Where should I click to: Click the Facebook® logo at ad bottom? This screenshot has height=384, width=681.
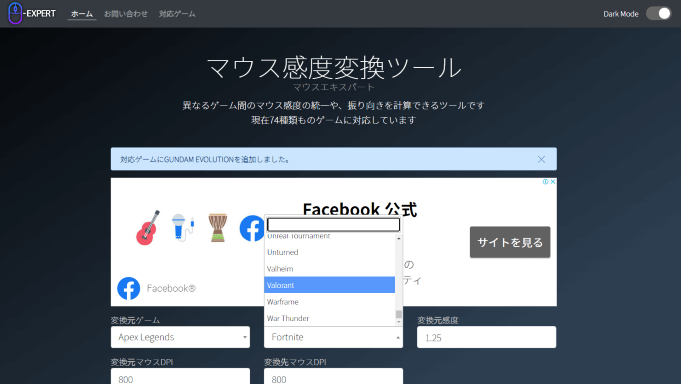point(129,288)
